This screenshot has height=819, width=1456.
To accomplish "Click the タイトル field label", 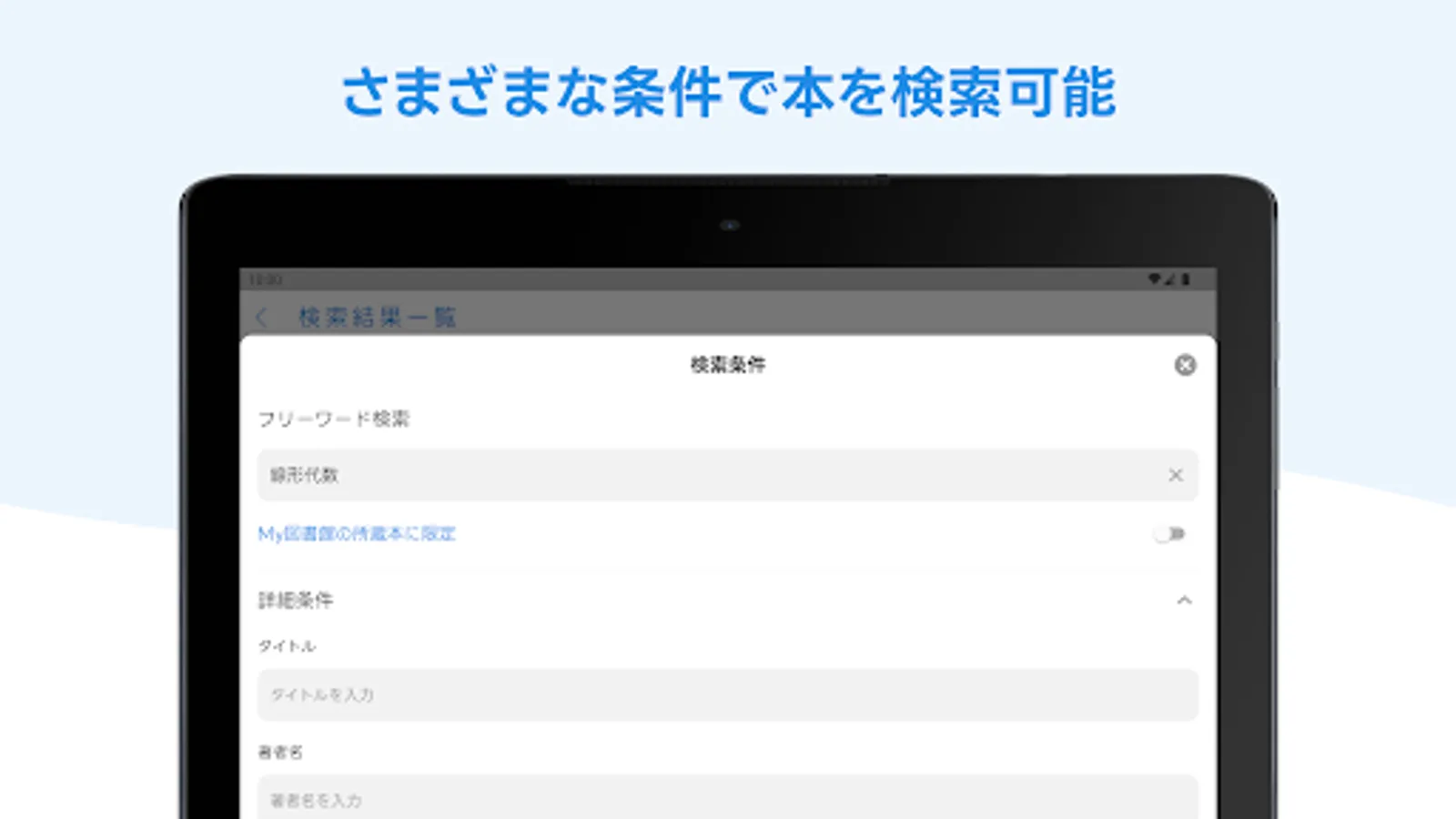I will pos(287,646).
